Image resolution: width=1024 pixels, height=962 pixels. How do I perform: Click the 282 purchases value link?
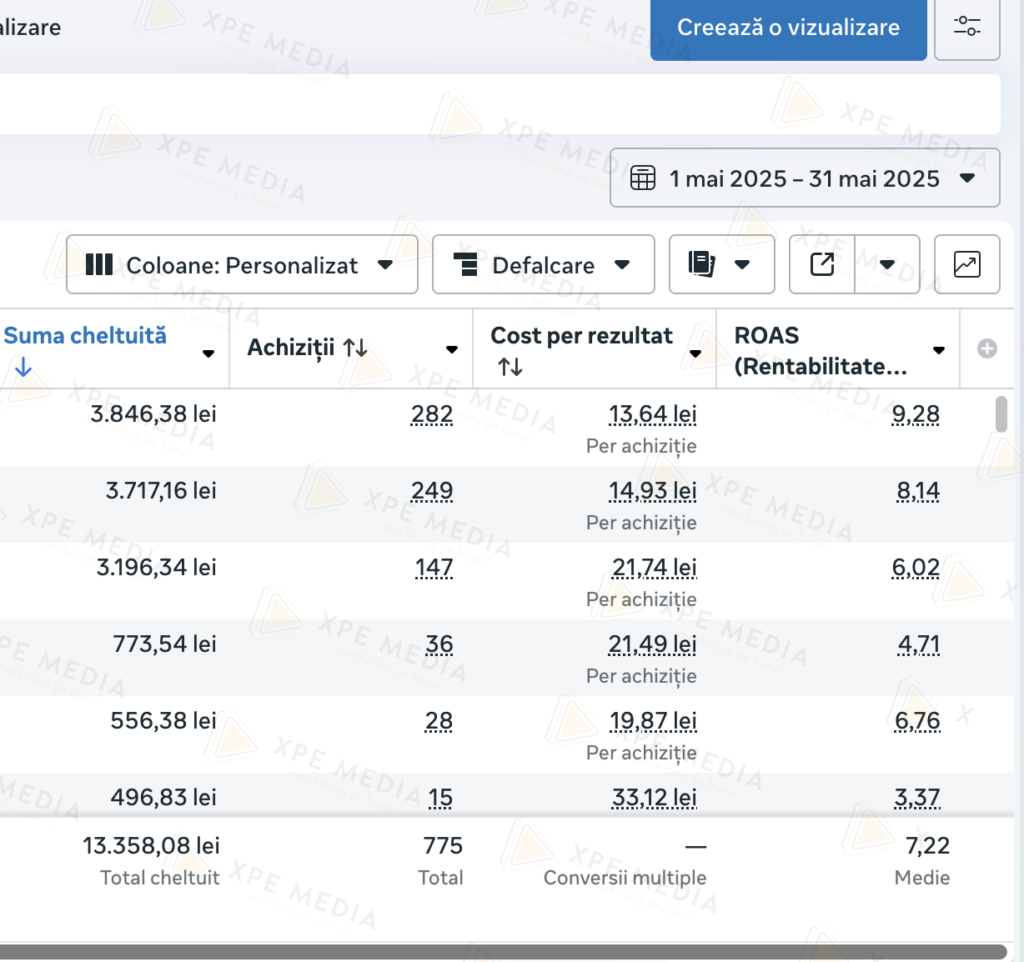pos(432,414)
